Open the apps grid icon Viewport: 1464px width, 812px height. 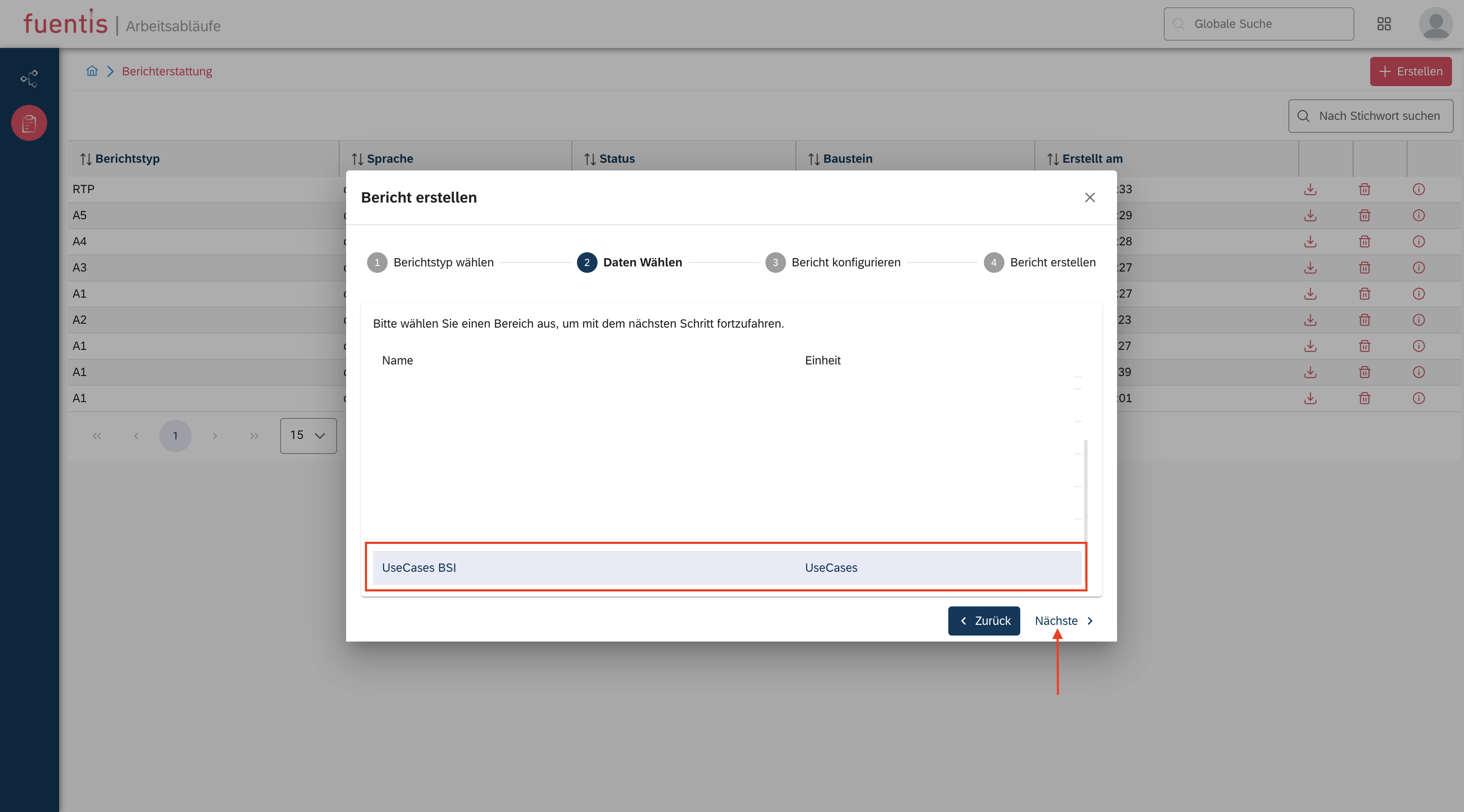[x=1384, y=24]
